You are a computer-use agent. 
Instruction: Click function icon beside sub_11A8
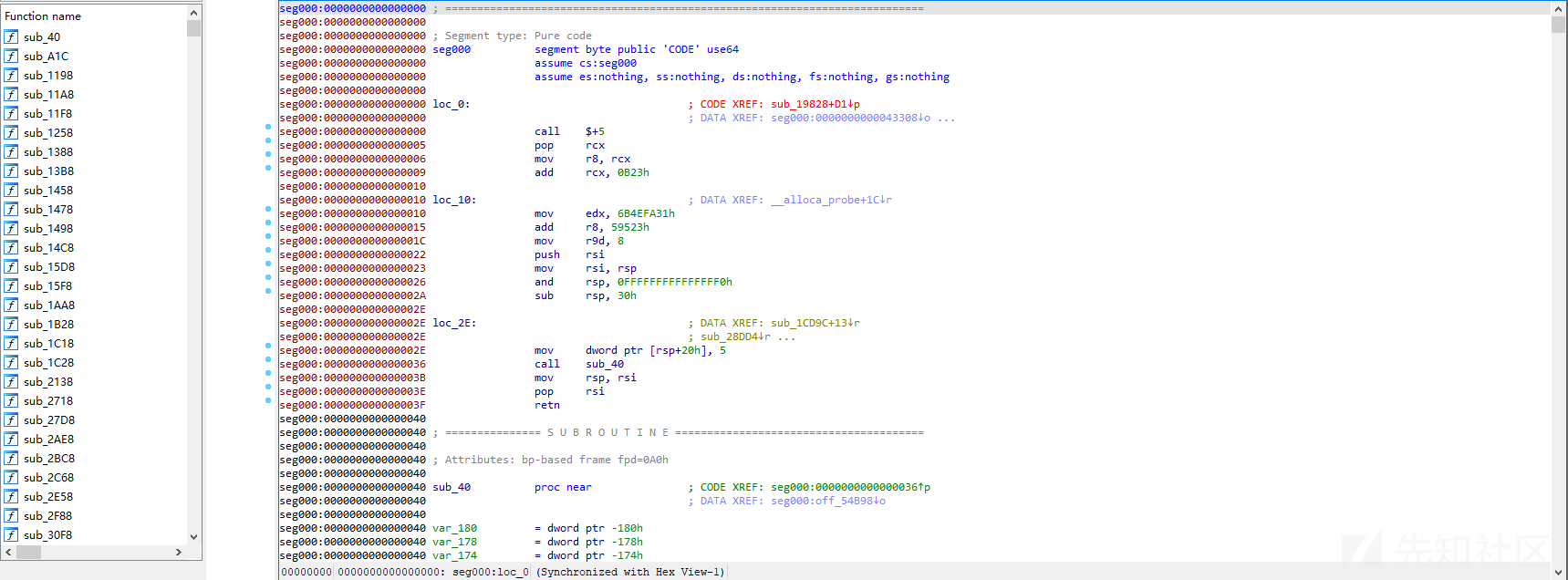(11, 94)
